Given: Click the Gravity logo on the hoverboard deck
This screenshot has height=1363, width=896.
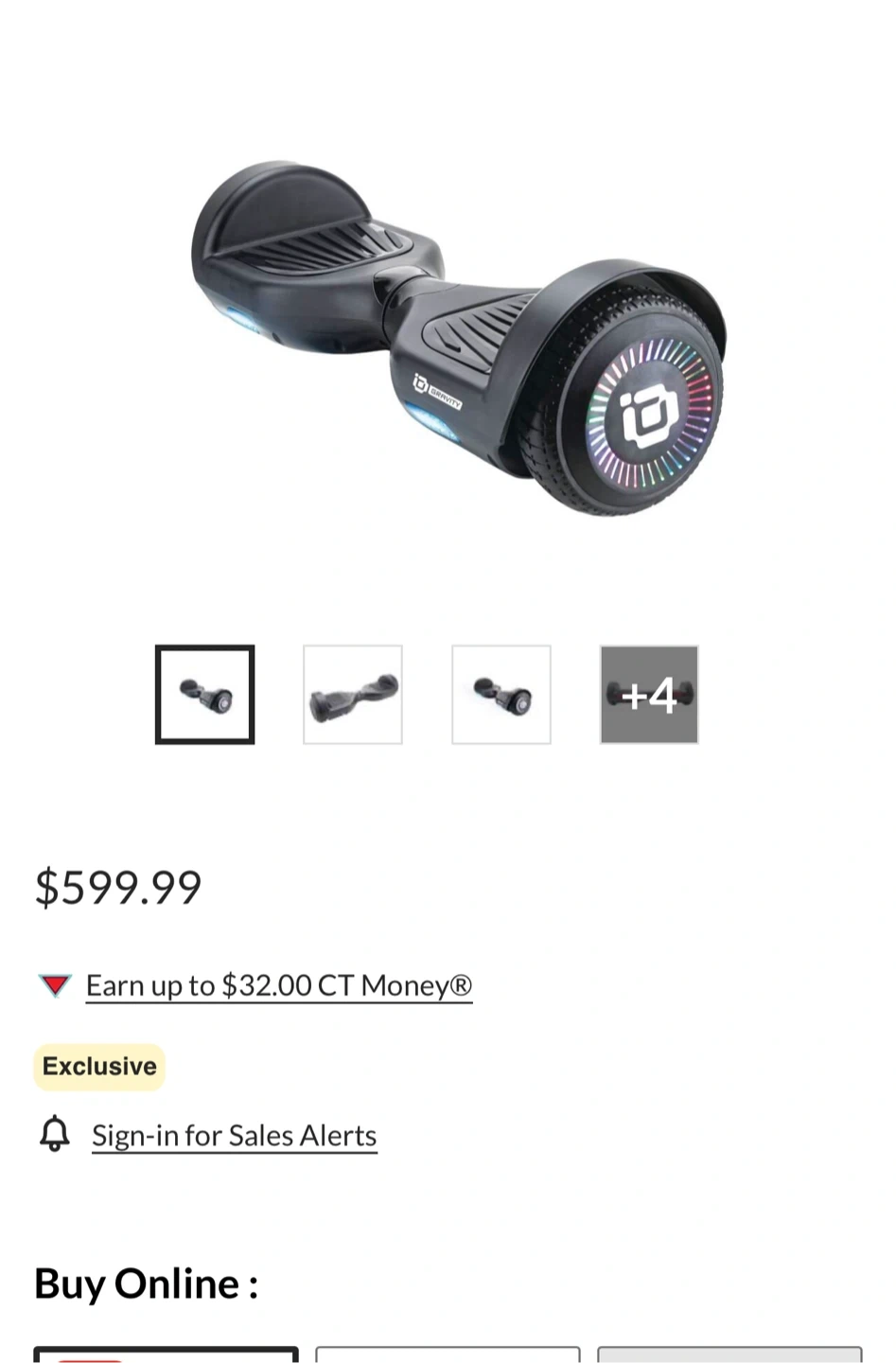Looking at the screenshot, I should point(437,392).
